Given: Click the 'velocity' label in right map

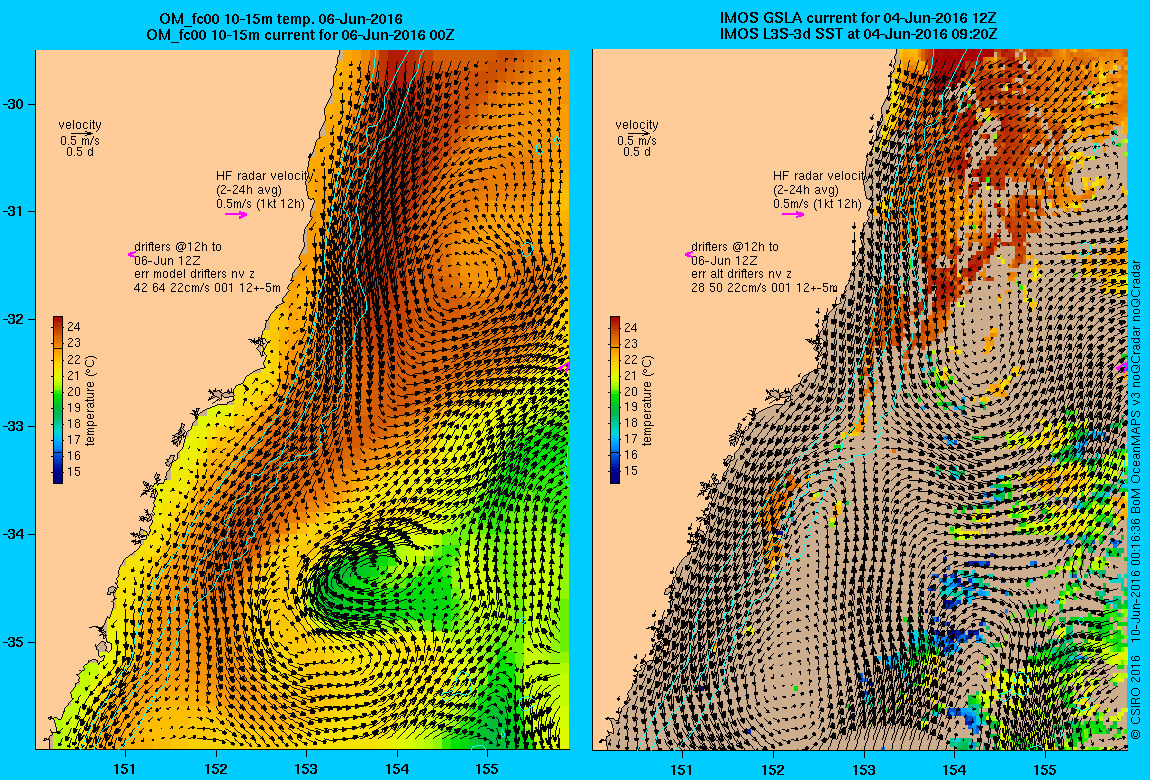Looking at the screenshot, I should 637,125.
